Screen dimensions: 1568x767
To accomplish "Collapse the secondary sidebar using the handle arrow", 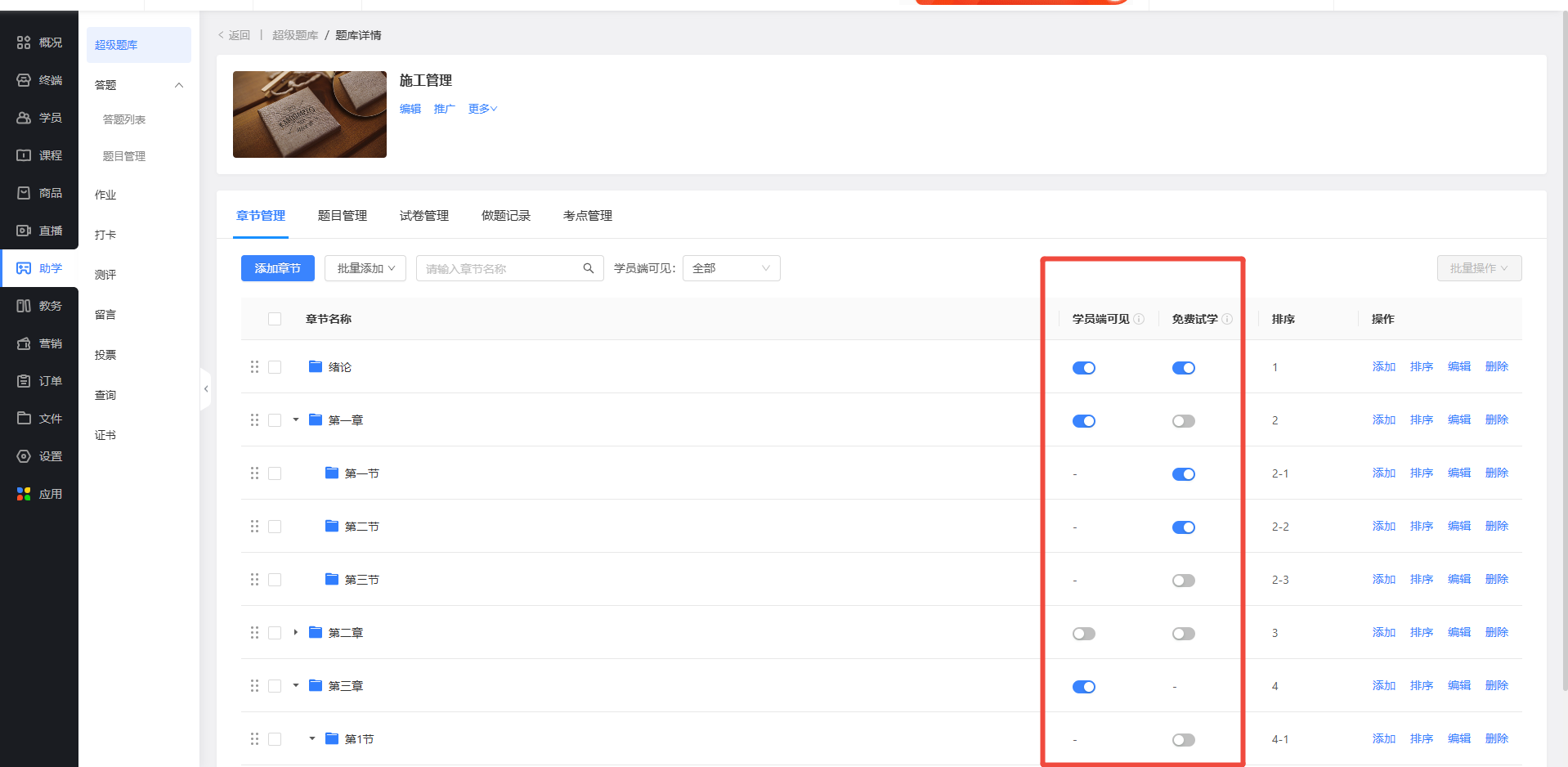I will click(206, 389).
